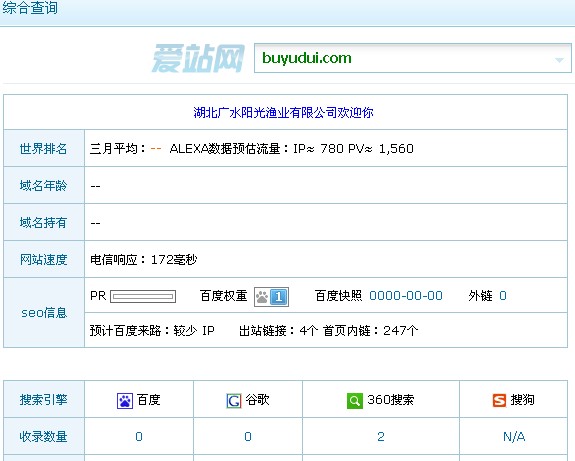Click the 网站速度 row label
This screenshot has height=461, width=575.
tap(43, 260)
